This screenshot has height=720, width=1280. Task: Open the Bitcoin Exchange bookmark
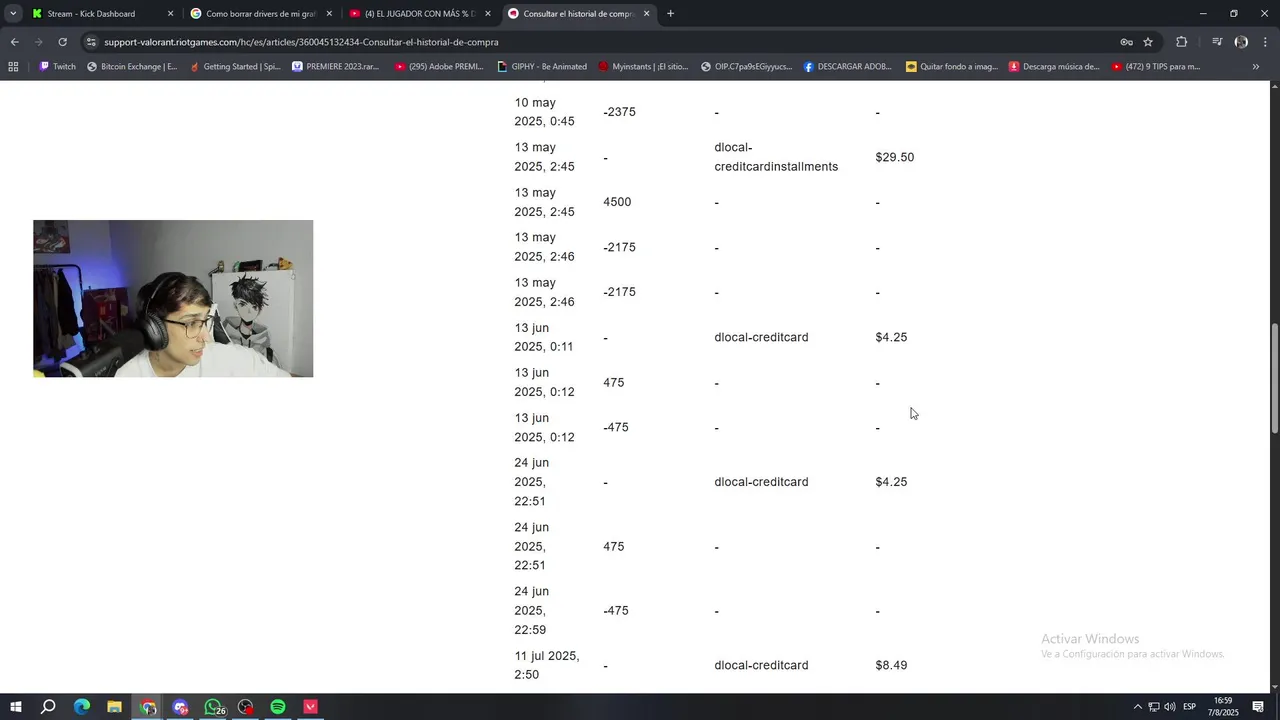click(132, 67)
